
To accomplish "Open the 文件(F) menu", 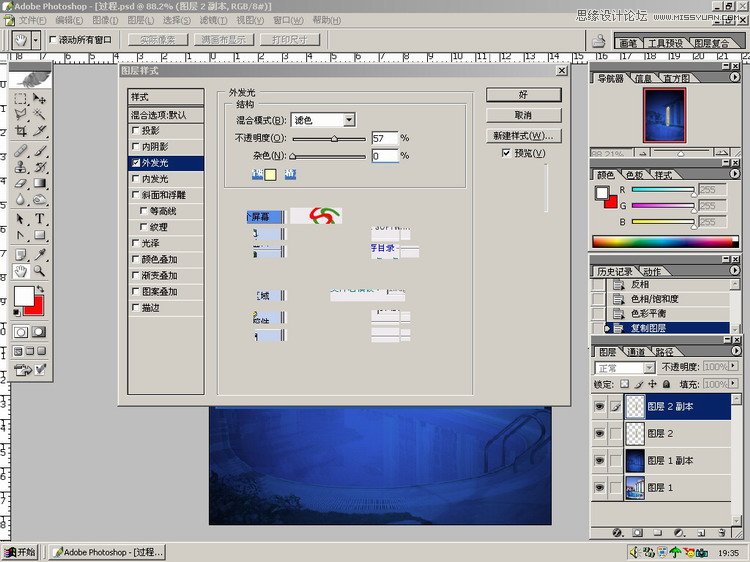I will [32, 20].
